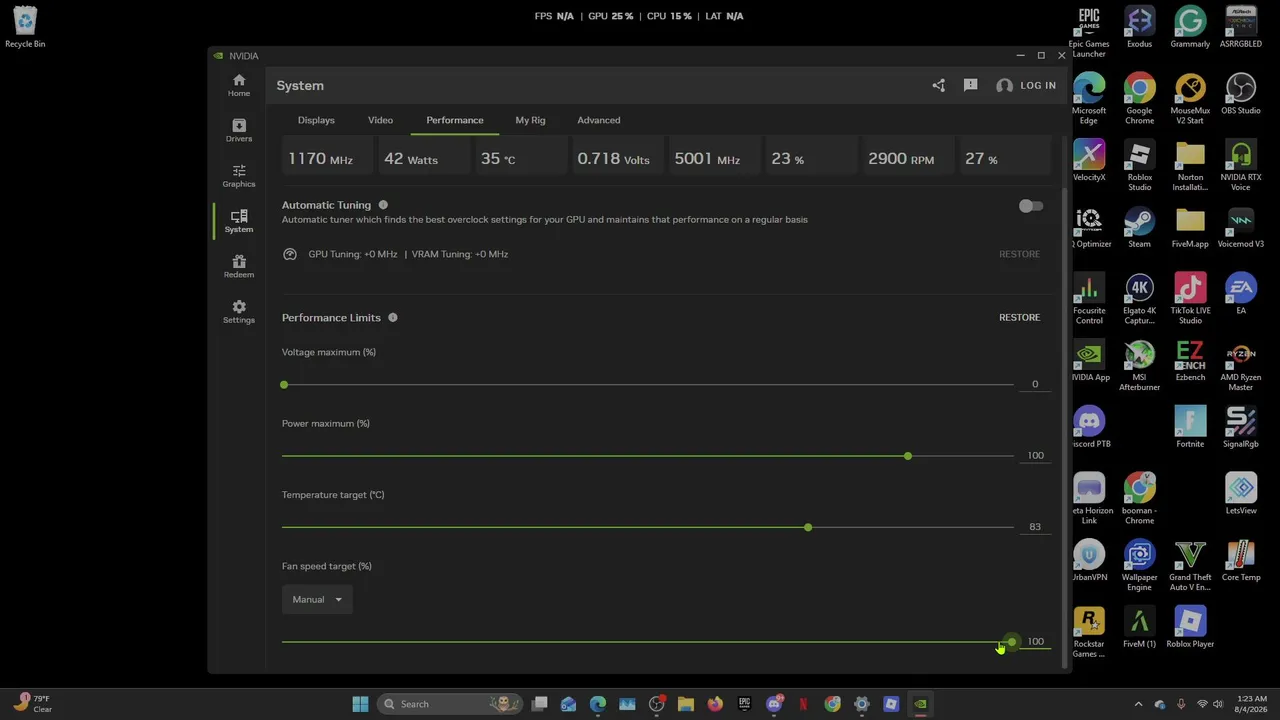Screen dimensions: 1280x720
Task: Click the AMD Ryzen Master desktop icon
Action: (1241, 366)
